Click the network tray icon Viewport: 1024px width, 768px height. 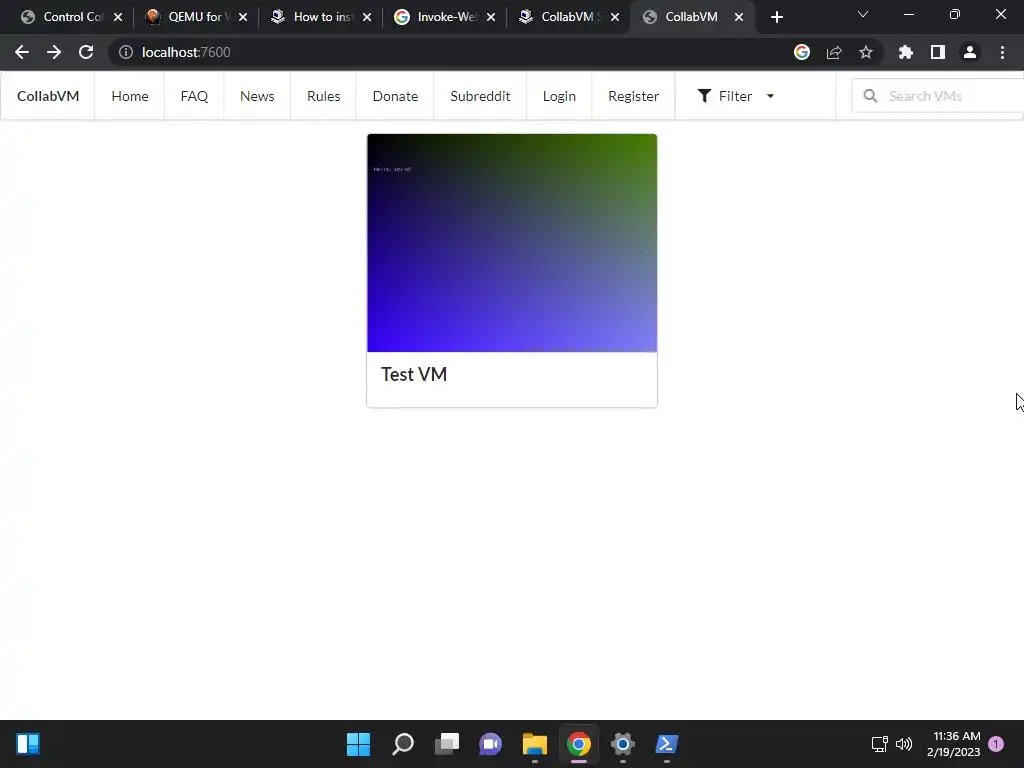coord(880,744)
